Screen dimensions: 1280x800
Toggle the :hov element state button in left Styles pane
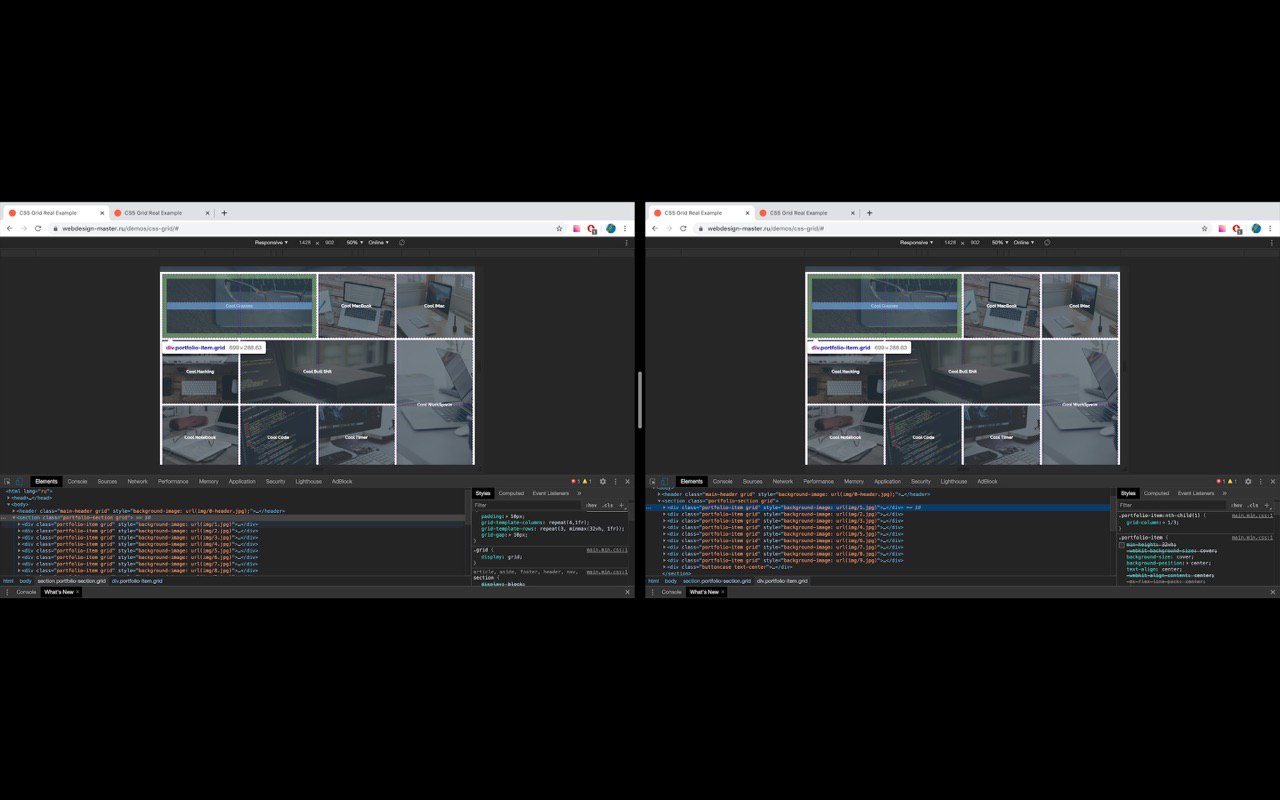pos(591,505)
